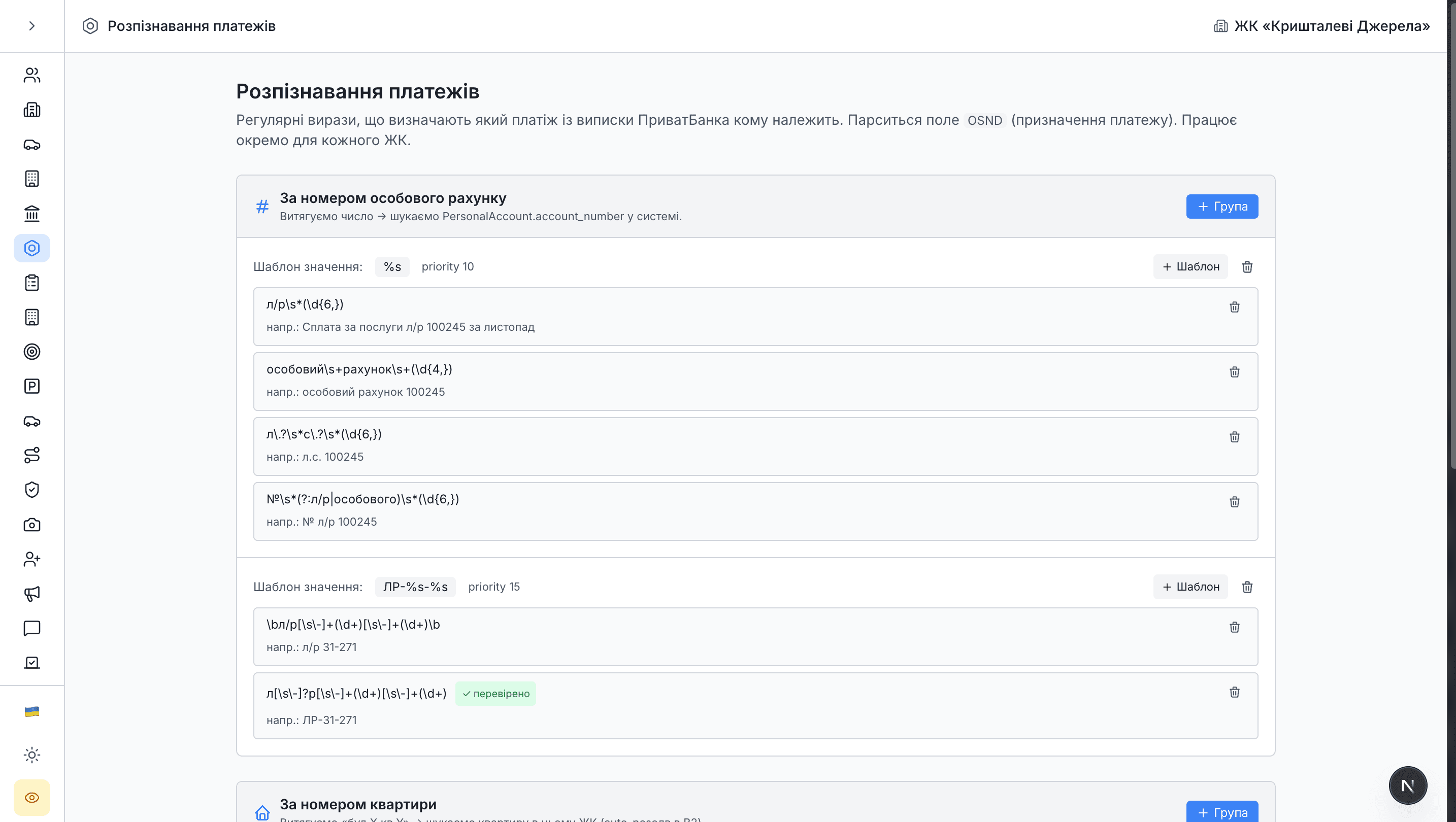The height and width of the screenshot is (822, 1456).
Task: Click example text 'напр.: № л/р 100245'
Action: tap(321, 522)
